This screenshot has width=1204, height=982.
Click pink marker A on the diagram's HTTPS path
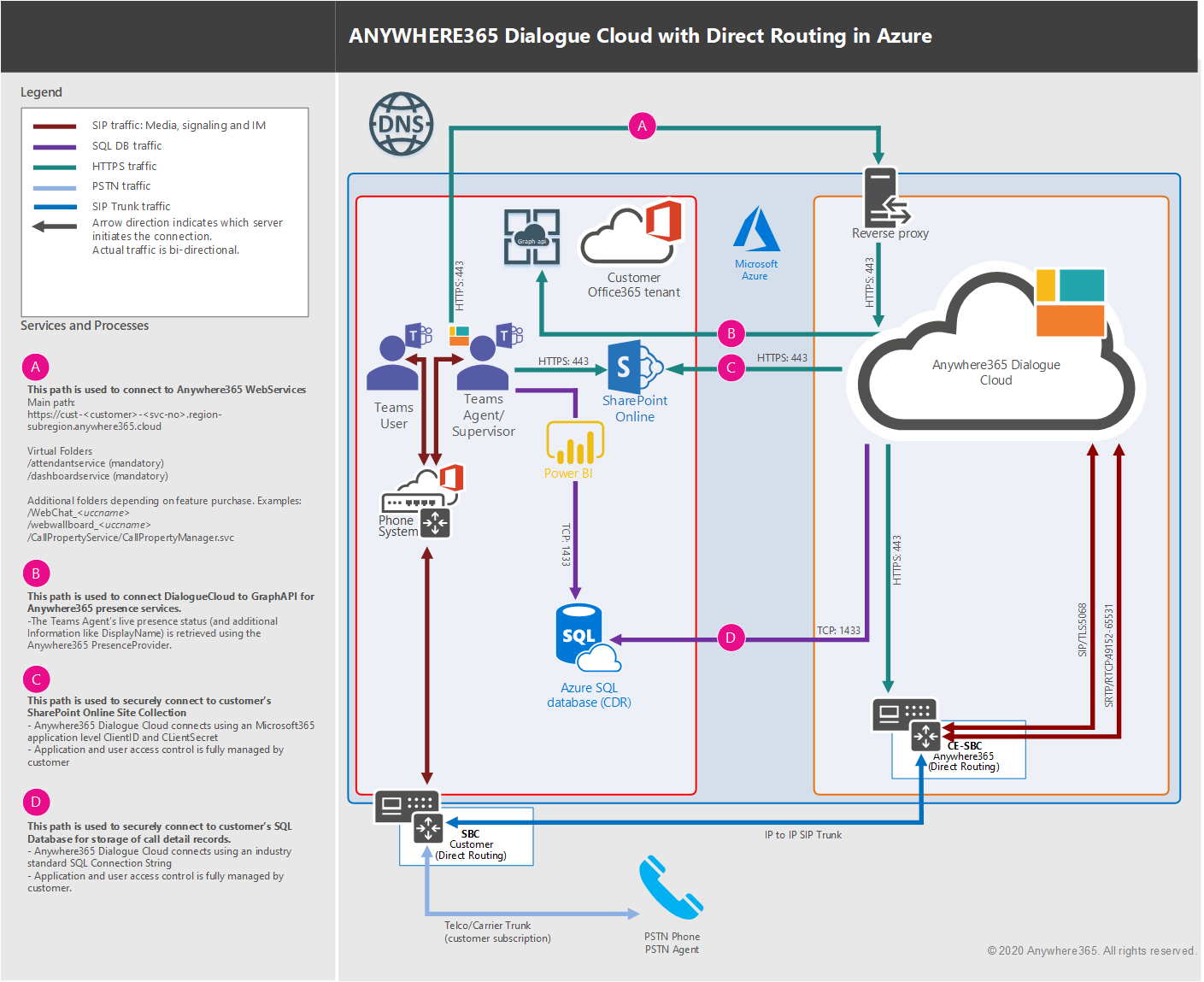[642, 126]
